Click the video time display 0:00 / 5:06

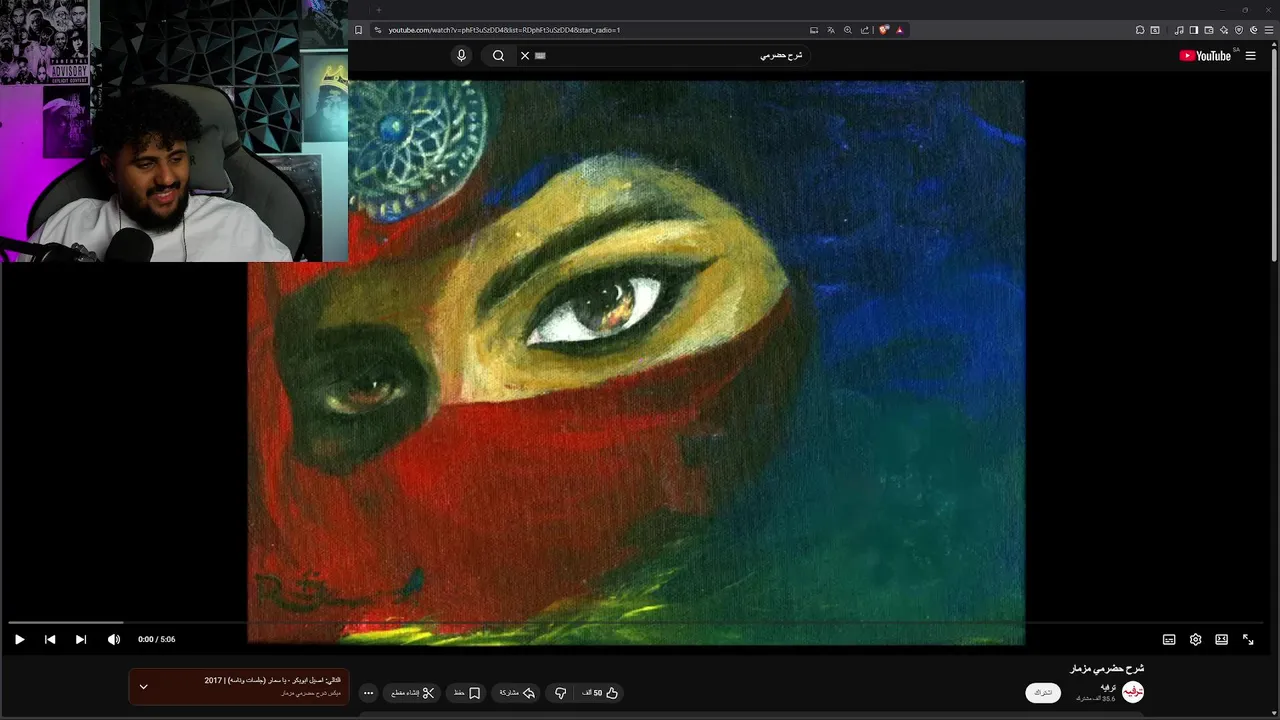click(157, 640)
